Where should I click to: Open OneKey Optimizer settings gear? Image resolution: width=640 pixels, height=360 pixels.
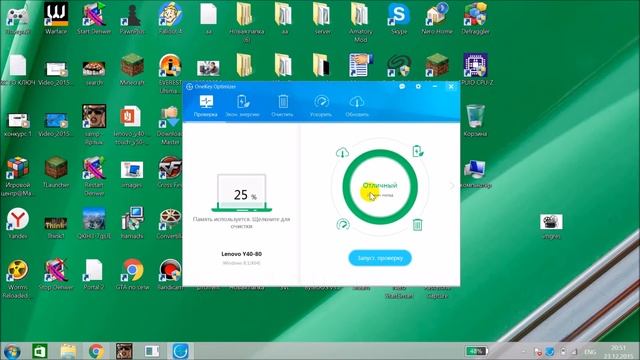(418, 87)
